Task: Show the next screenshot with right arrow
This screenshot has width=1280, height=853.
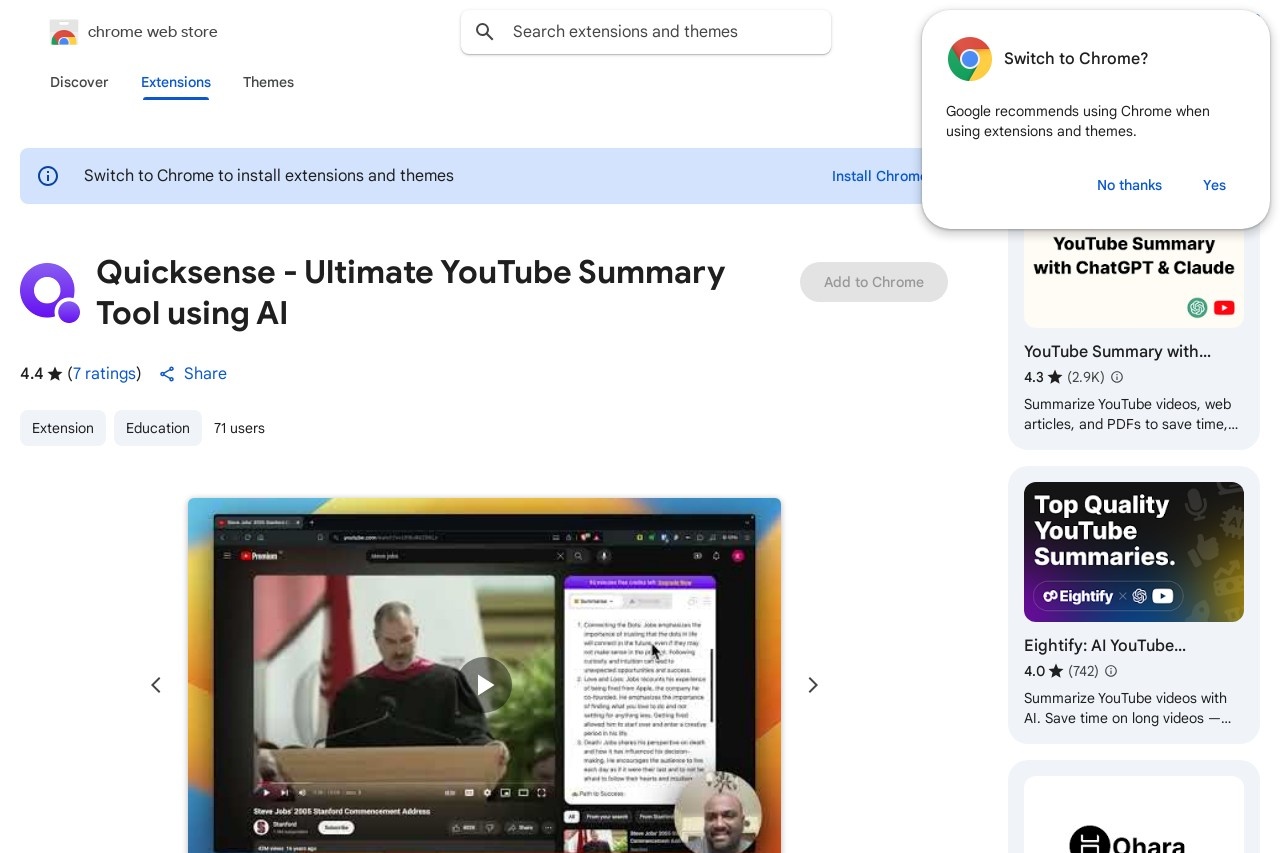Action: (x=813, y=685)
